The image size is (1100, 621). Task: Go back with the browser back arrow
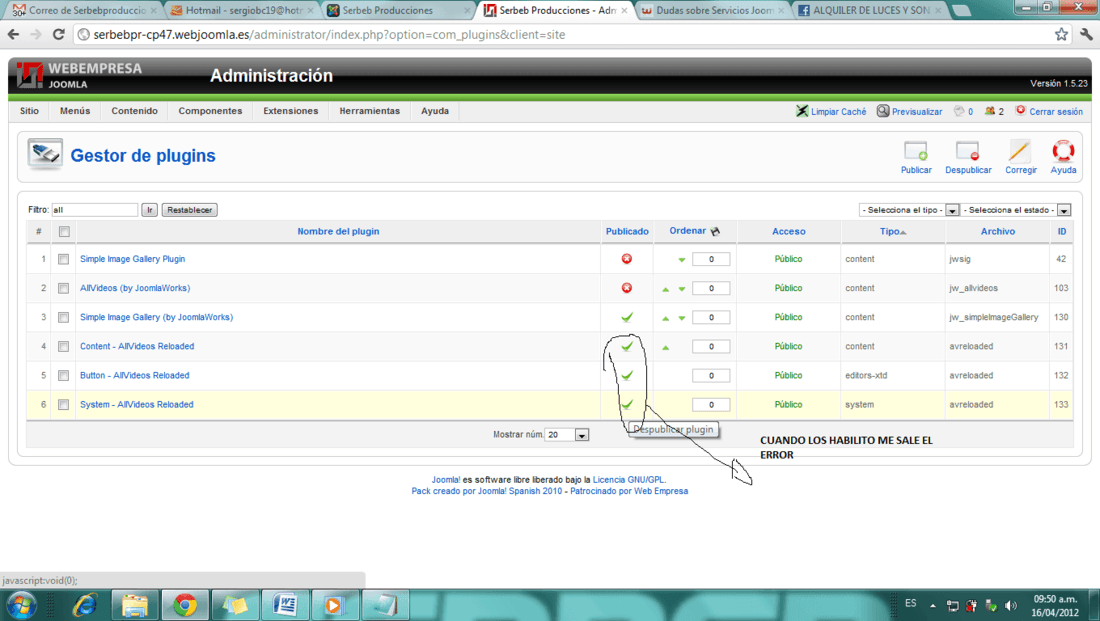click(x=13, y=34)
